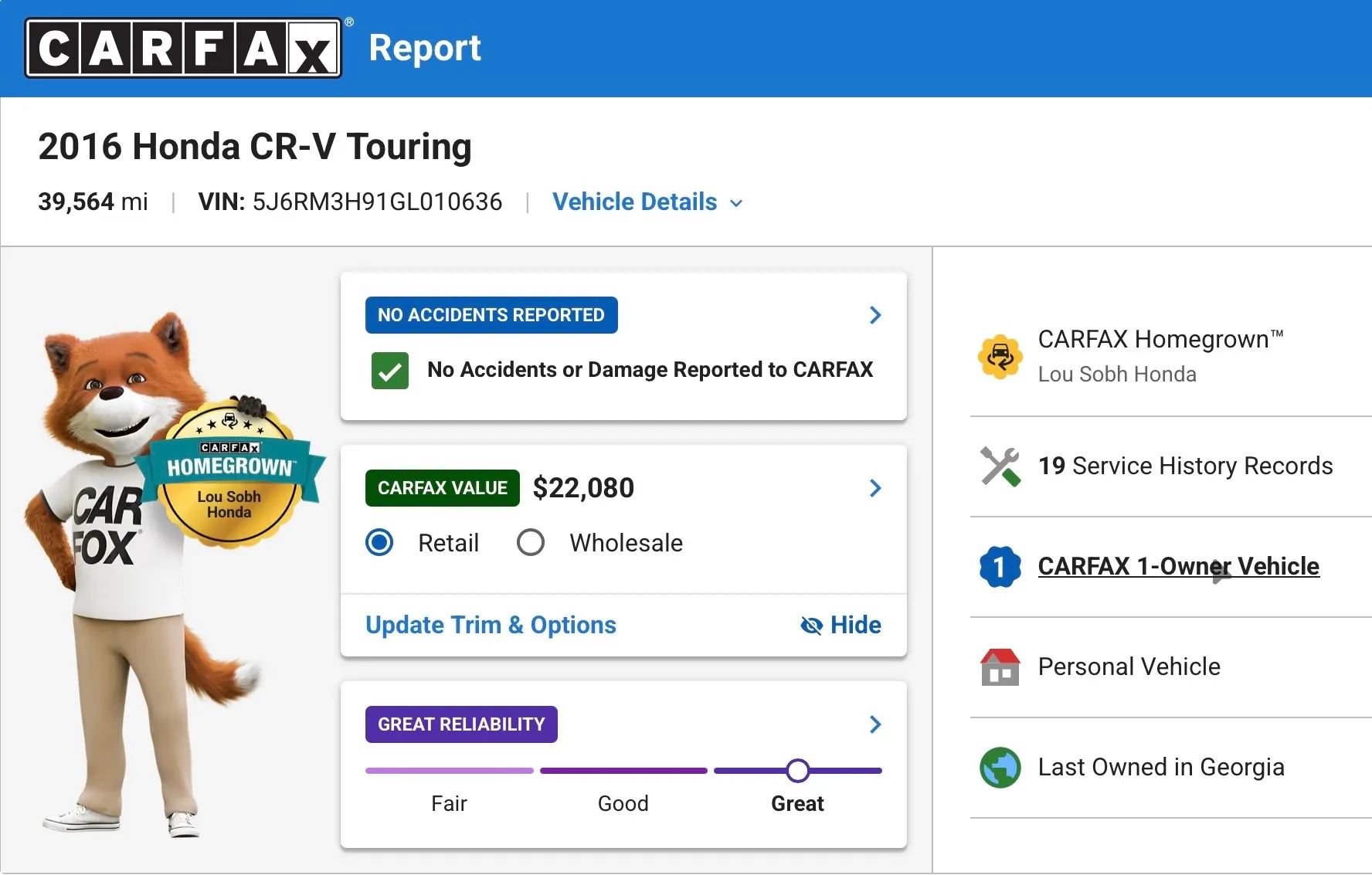Click the Homegrown Lou Sobh Honda medallion
Image resolution: width=1372 pixels, height=875 pixels.
pos(229,473)
